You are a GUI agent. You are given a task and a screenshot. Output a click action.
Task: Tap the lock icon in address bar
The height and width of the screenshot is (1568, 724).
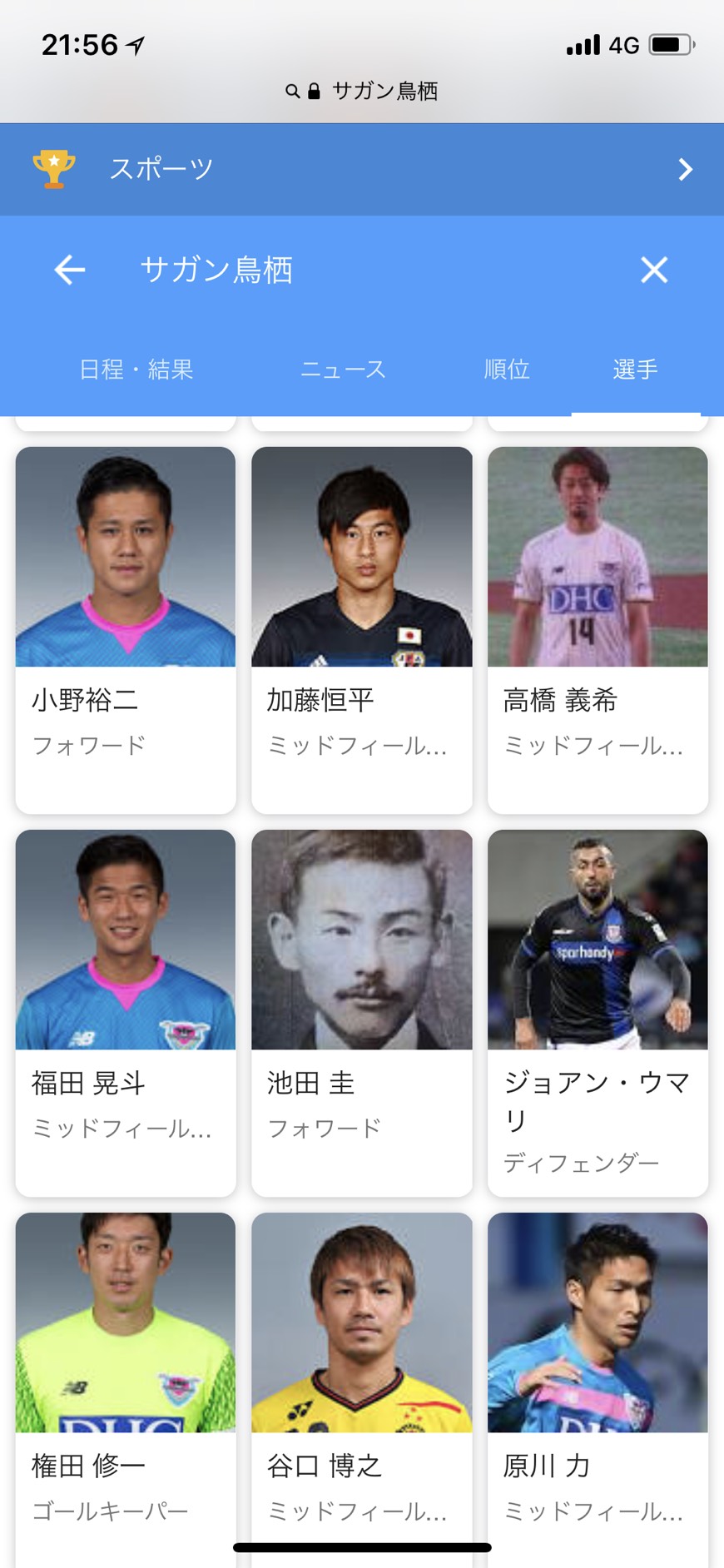(314, 91)
